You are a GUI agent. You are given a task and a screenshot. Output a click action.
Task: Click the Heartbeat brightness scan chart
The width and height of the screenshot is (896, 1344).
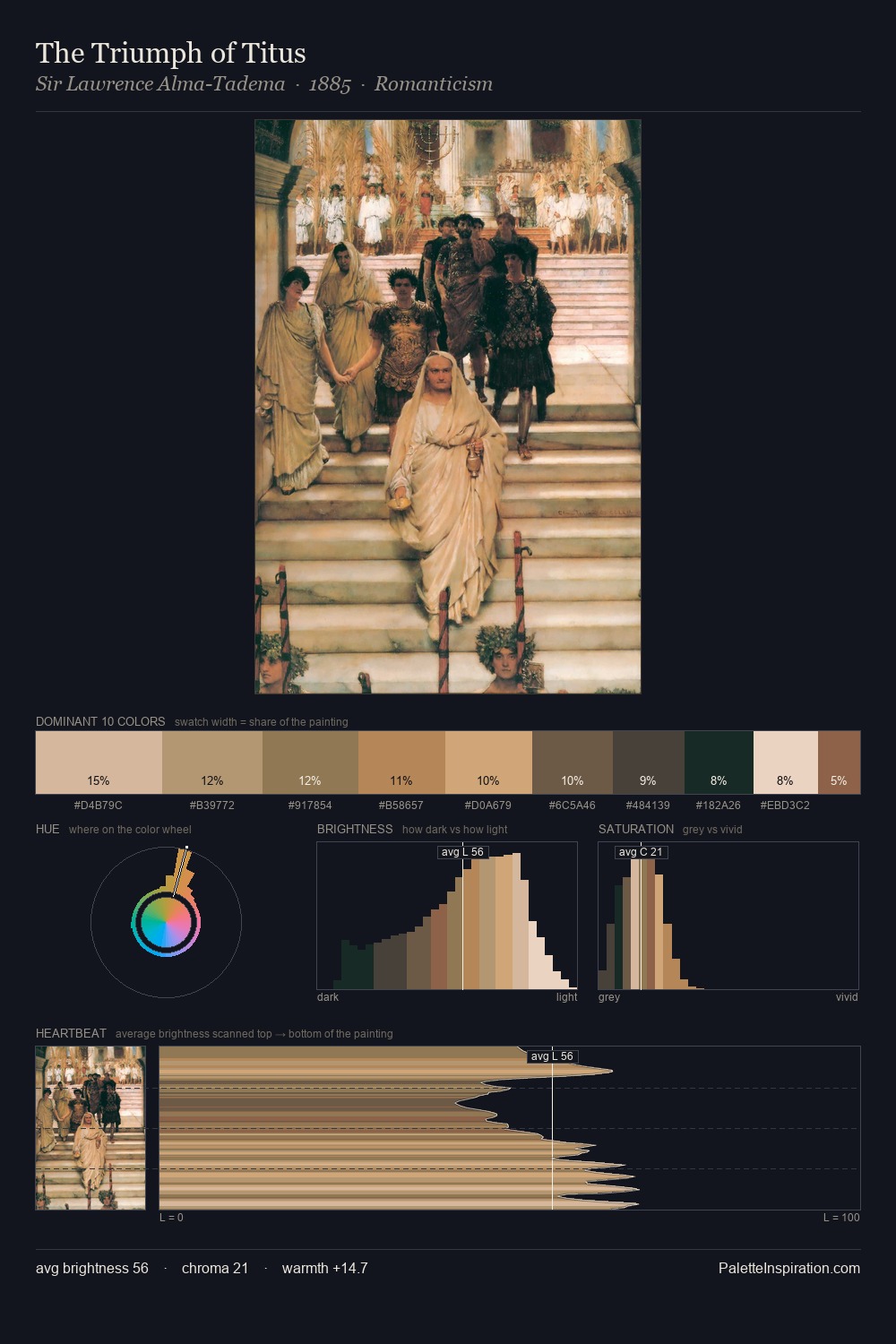[x=510, y=1128]
